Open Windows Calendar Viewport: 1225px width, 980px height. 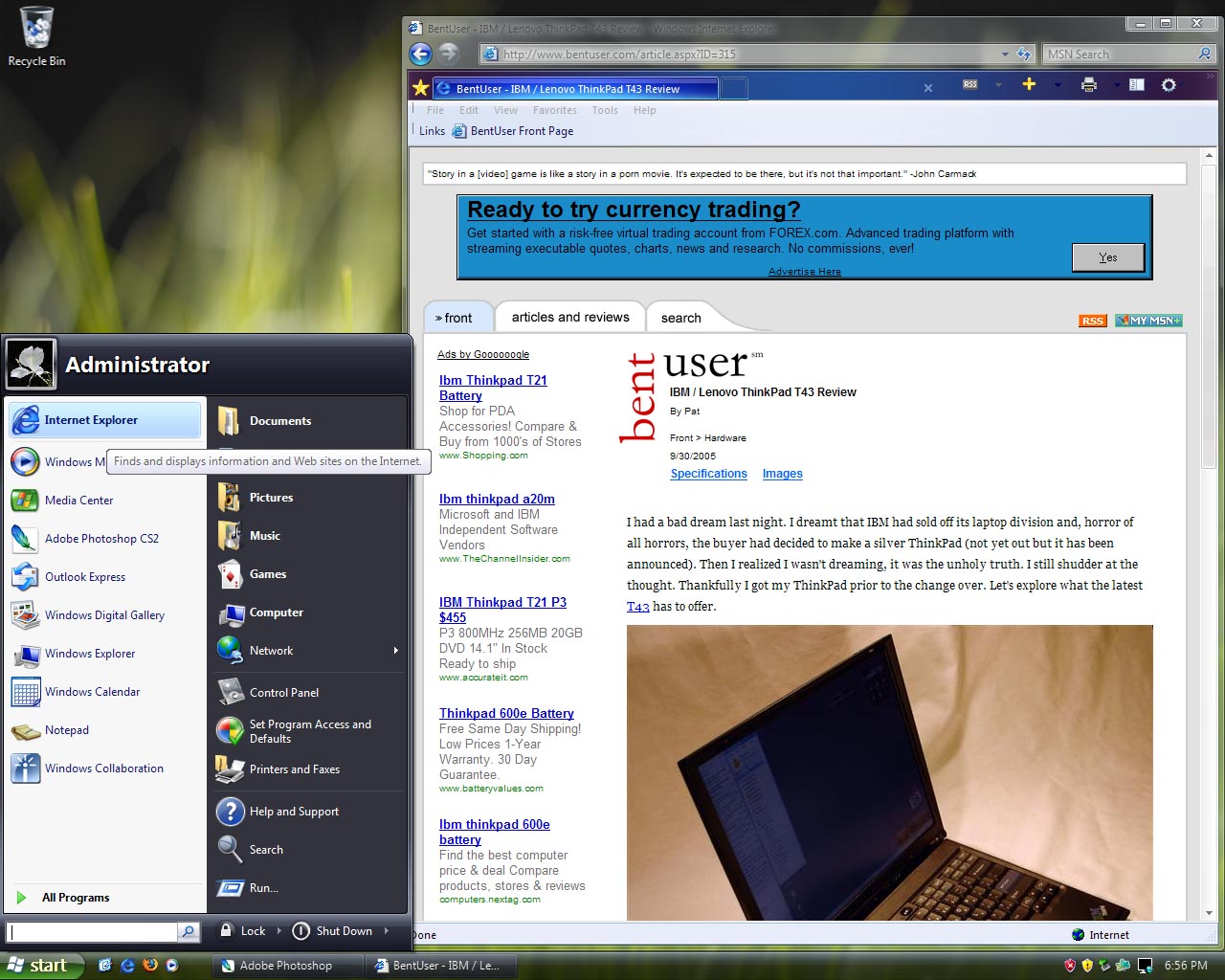(105, 691)
